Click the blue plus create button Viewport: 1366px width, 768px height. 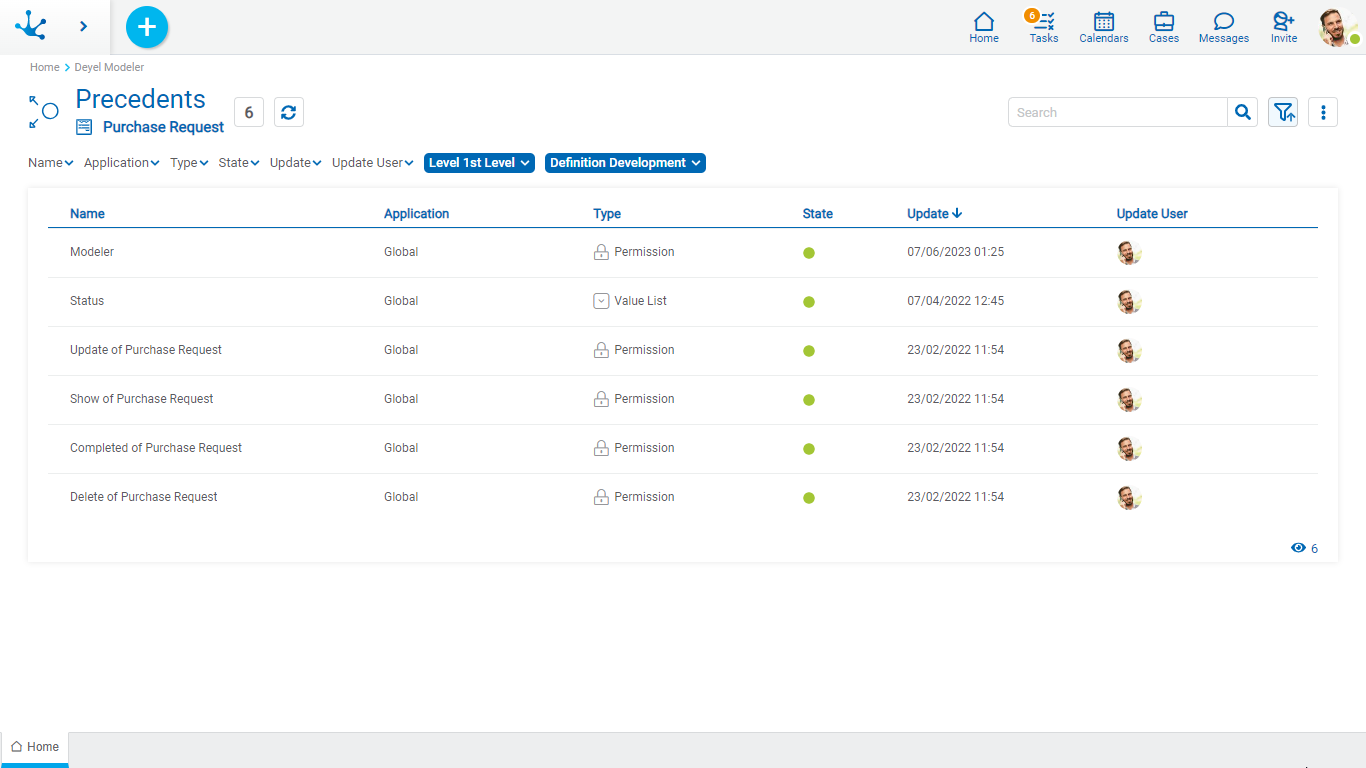(x=147, y=27)
